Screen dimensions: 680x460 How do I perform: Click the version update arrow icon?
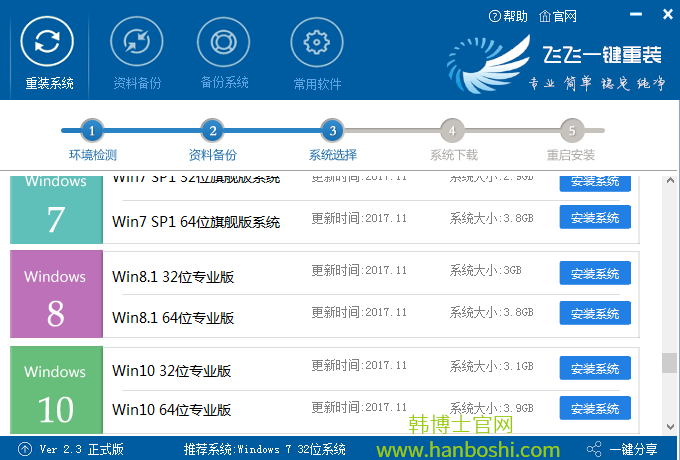tap(24, 449)
